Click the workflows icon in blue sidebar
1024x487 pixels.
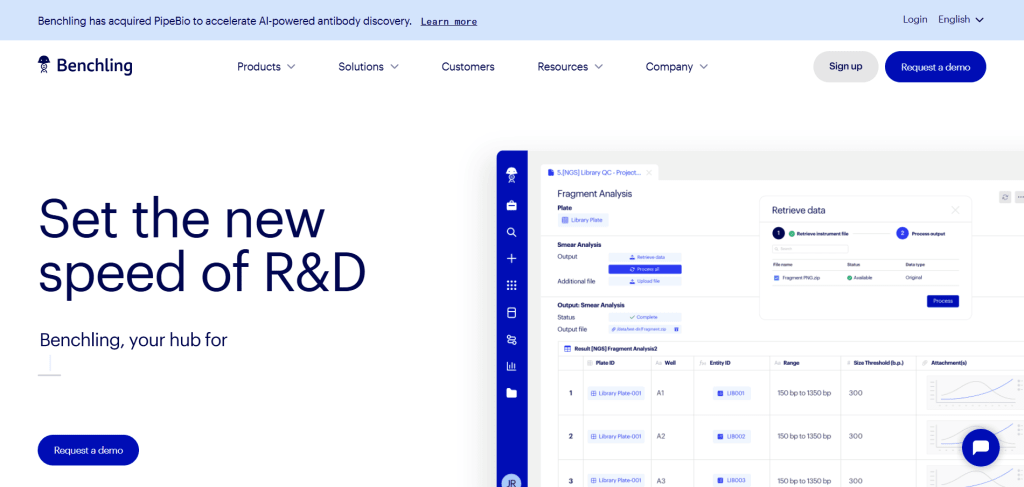pos(511,339)
